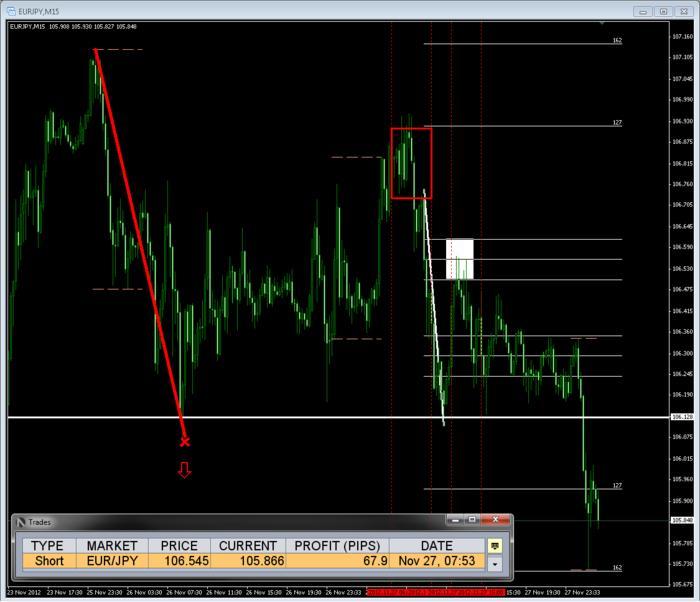Click the '127' Fibonacci label near 105.960

point(617,485)
